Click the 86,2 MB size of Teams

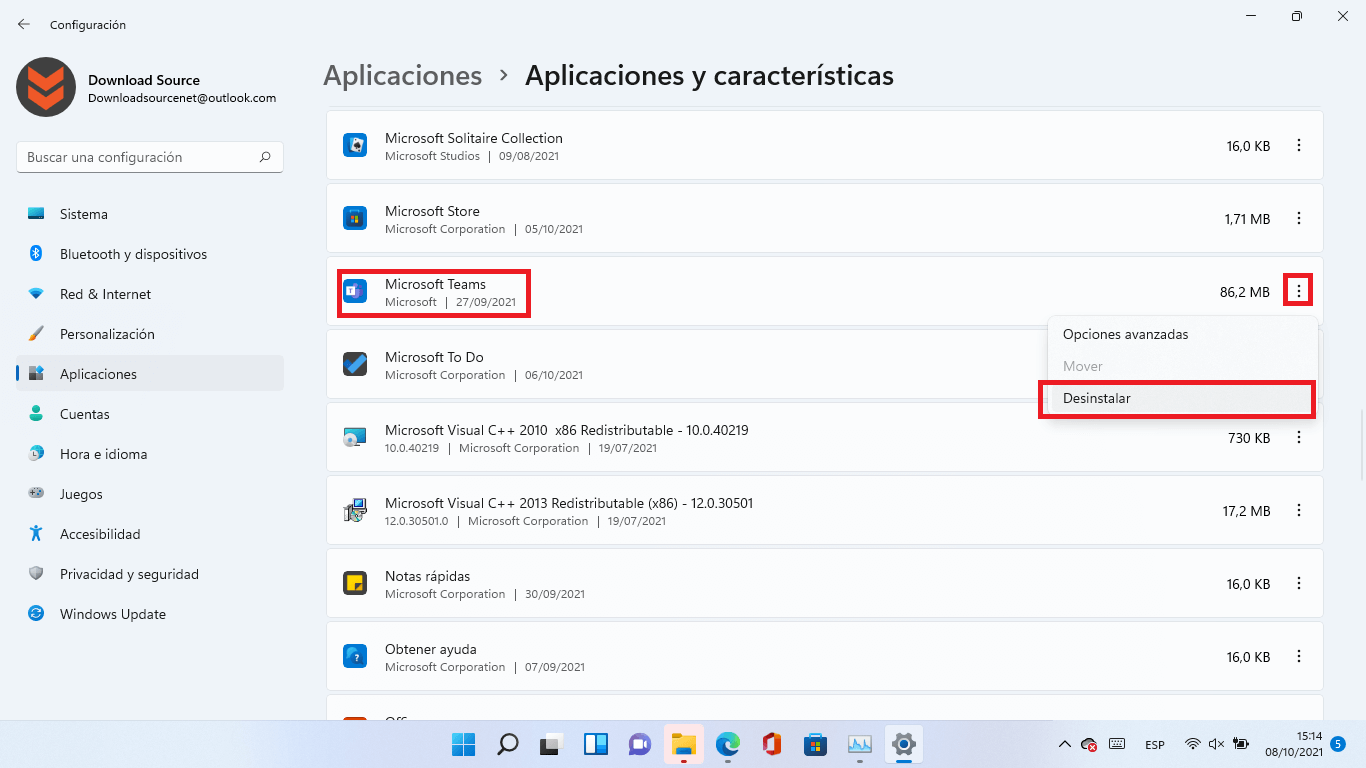1245,292
